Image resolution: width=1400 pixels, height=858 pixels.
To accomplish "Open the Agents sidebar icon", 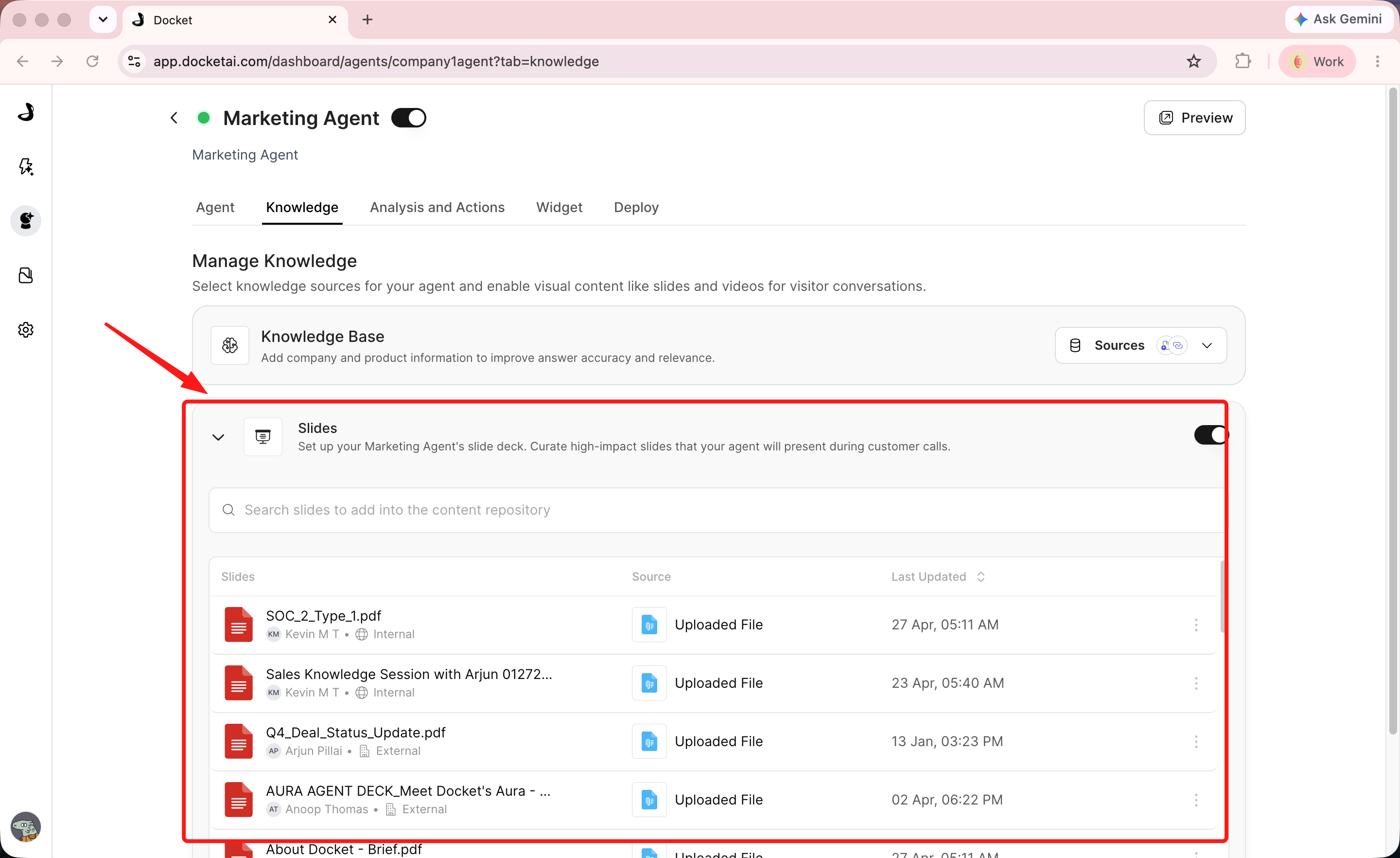I will pos(26,221).
